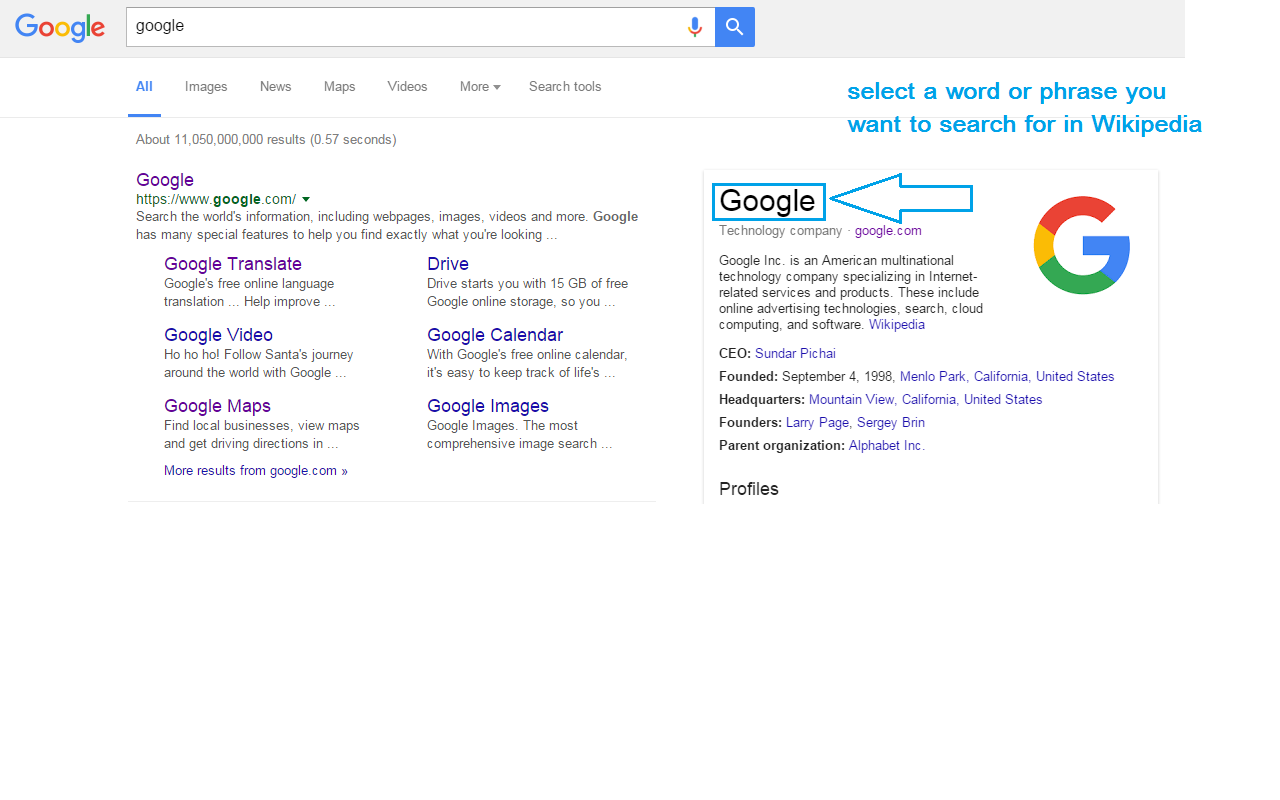Open the Google Video sitelink
This screenshot has height=800, width=1280.
218,335
